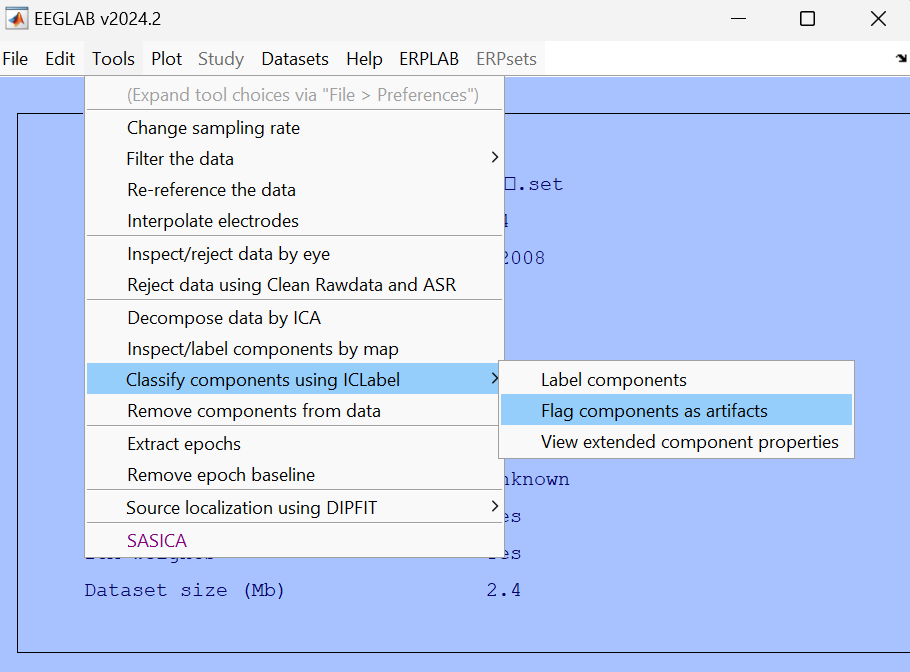Screen dimensions: 910x672
Task: Click the MATLAB icon in title bar
Action: click(x=16, y=19)
